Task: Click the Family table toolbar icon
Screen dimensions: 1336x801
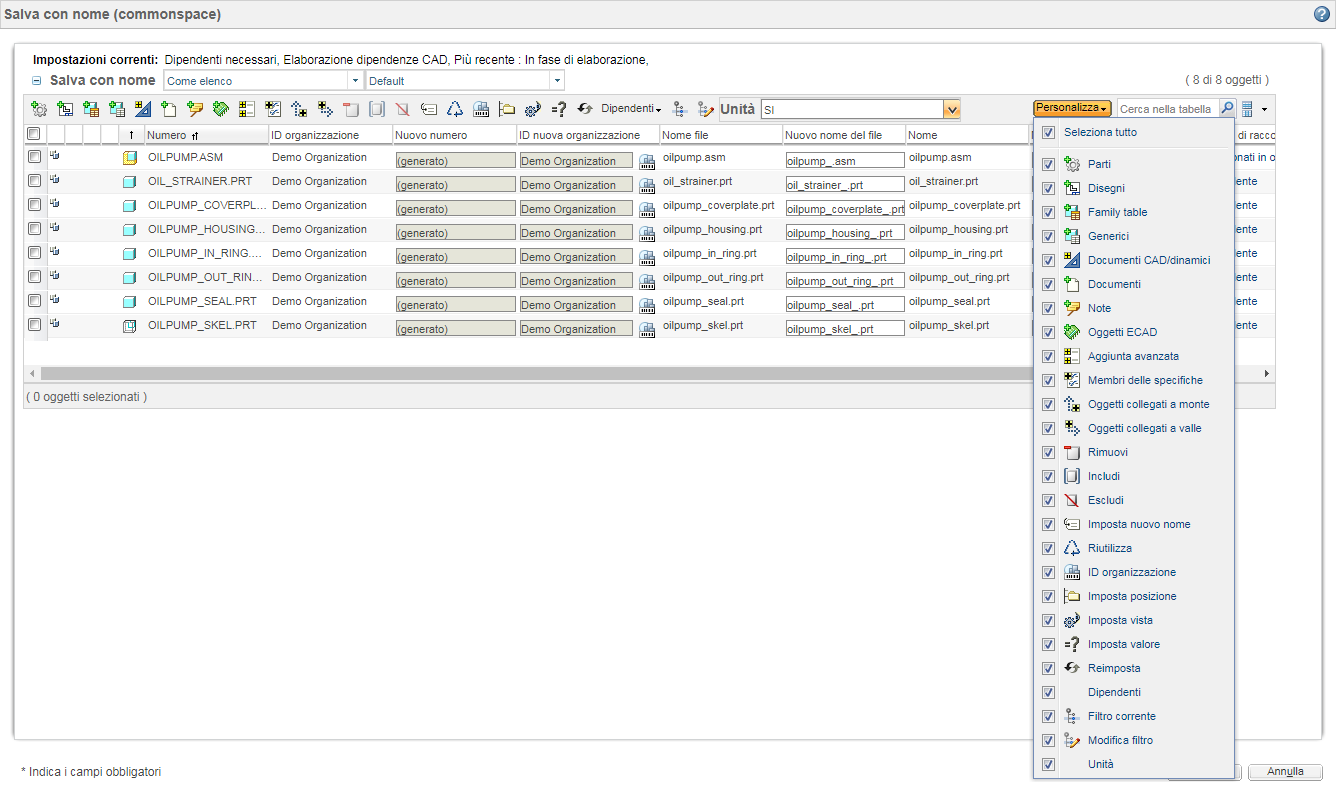Action: pos(91,109)
